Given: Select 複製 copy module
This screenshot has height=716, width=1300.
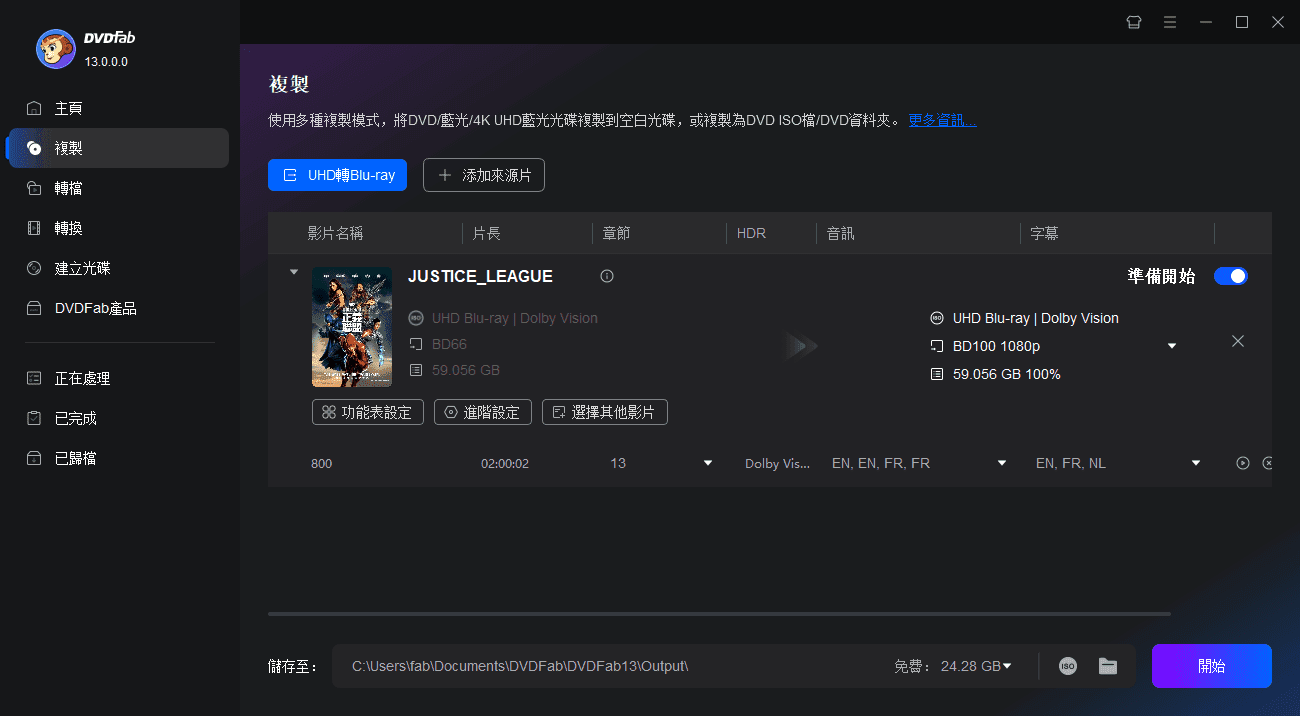Looking at the screenshot, I should (x=119, y=148).
